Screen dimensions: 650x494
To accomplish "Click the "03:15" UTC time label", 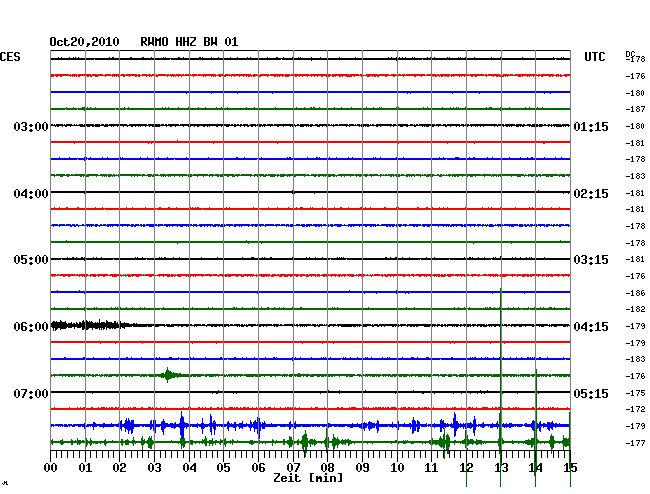I will point(591,260).
